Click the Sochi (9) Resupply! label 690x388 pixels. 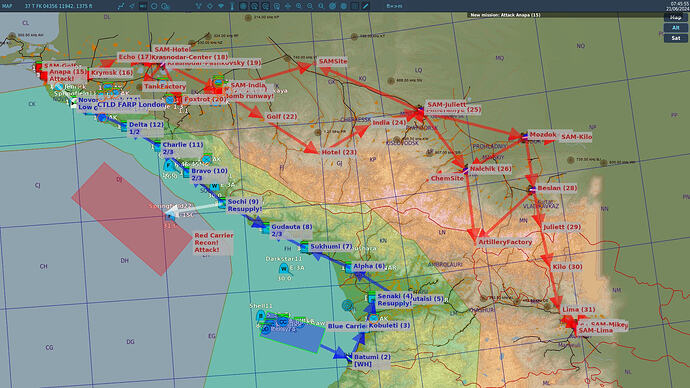click(244, 205)
